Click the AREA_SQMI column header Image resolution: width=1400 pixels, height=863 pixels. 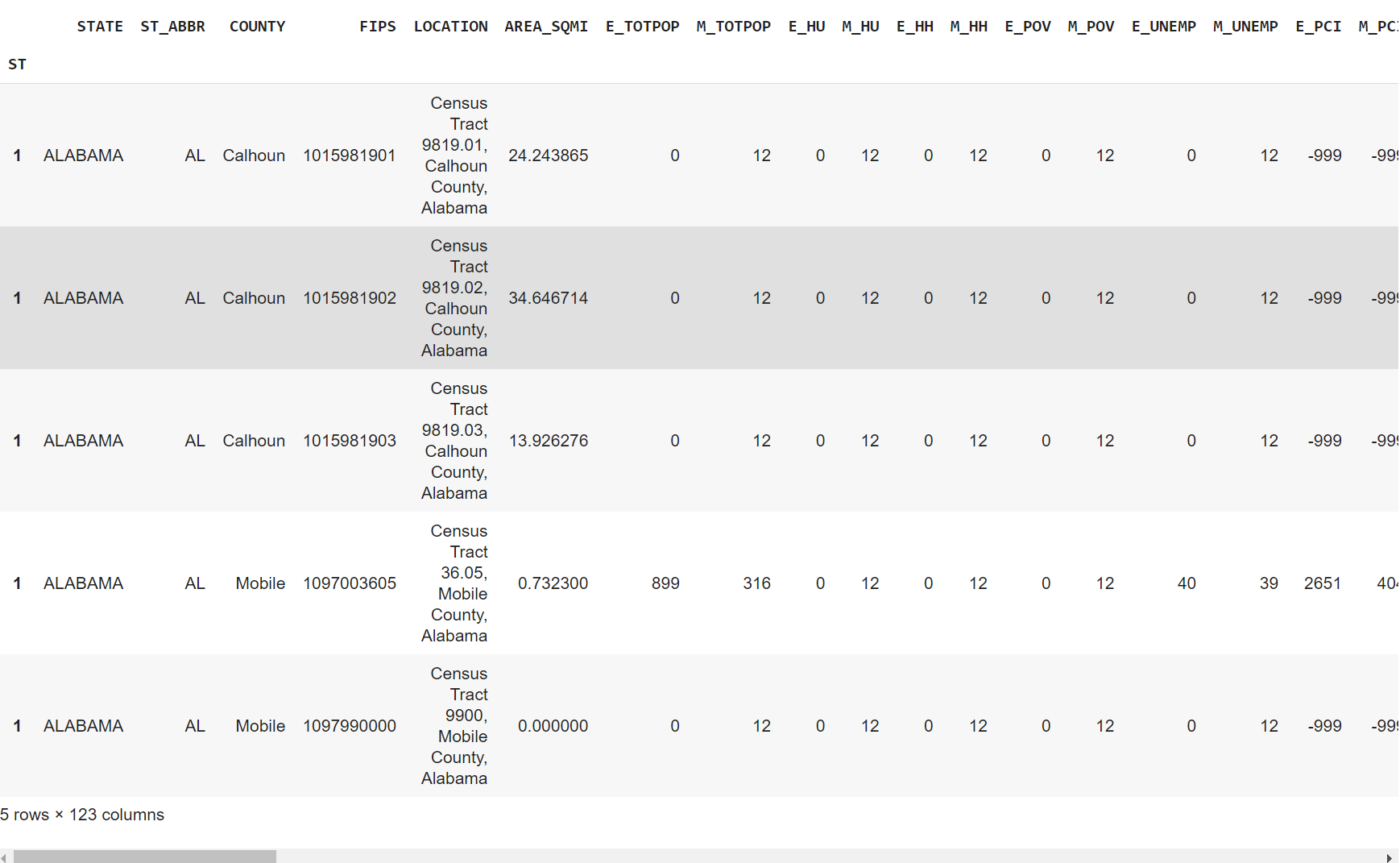coord(546,26)
